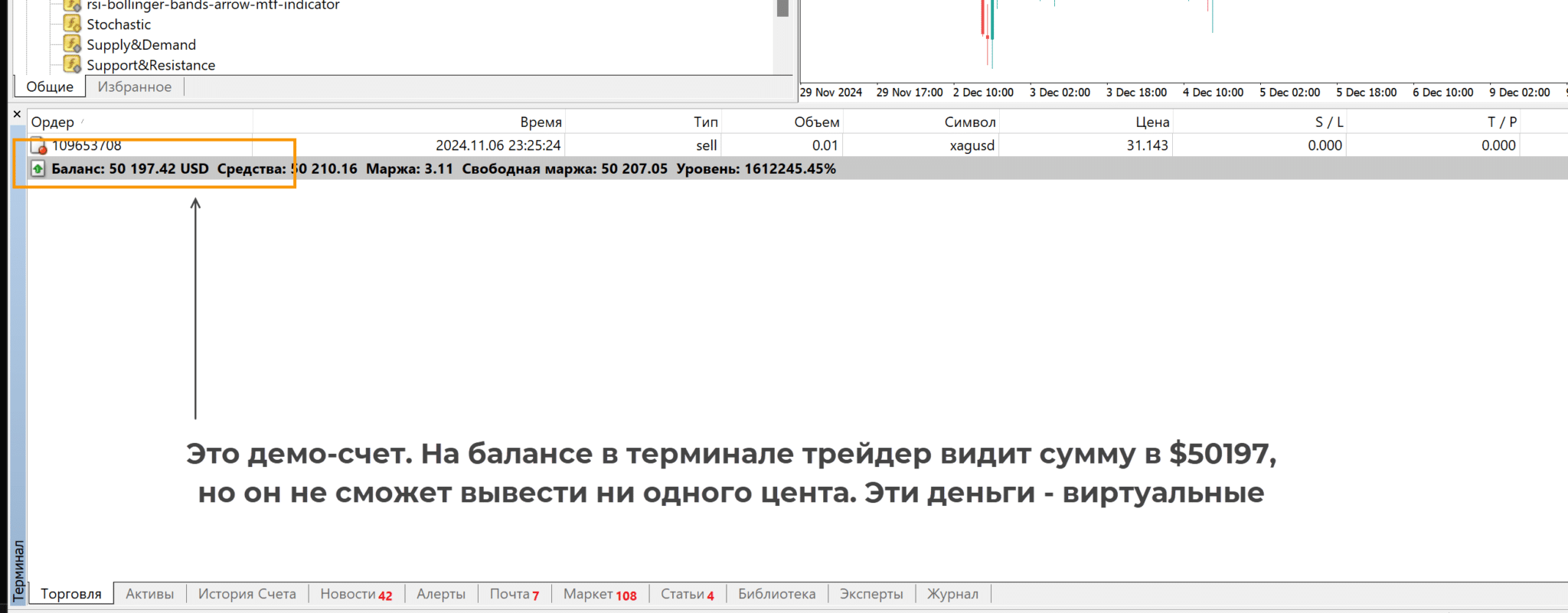Select the Общие navigator tab
The image size is (1568, 613).
(50, 86)
